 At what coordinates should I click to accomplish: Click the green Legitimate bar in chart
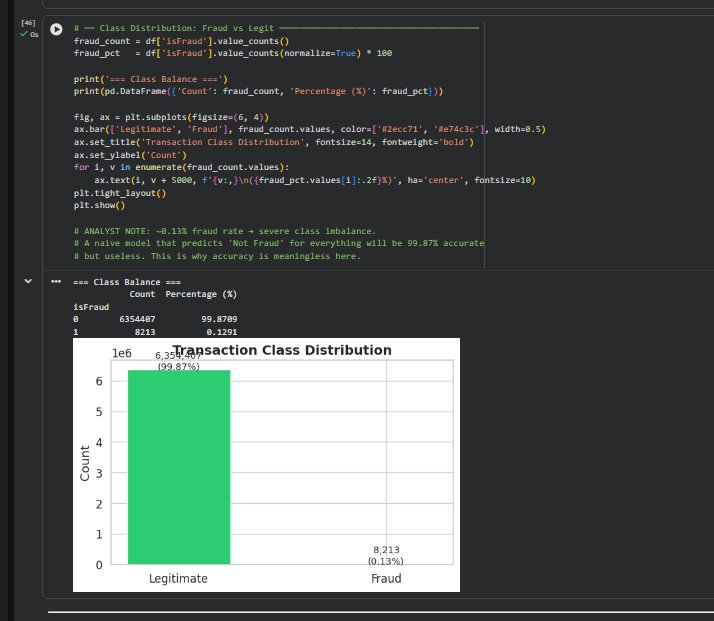(179, 467)
